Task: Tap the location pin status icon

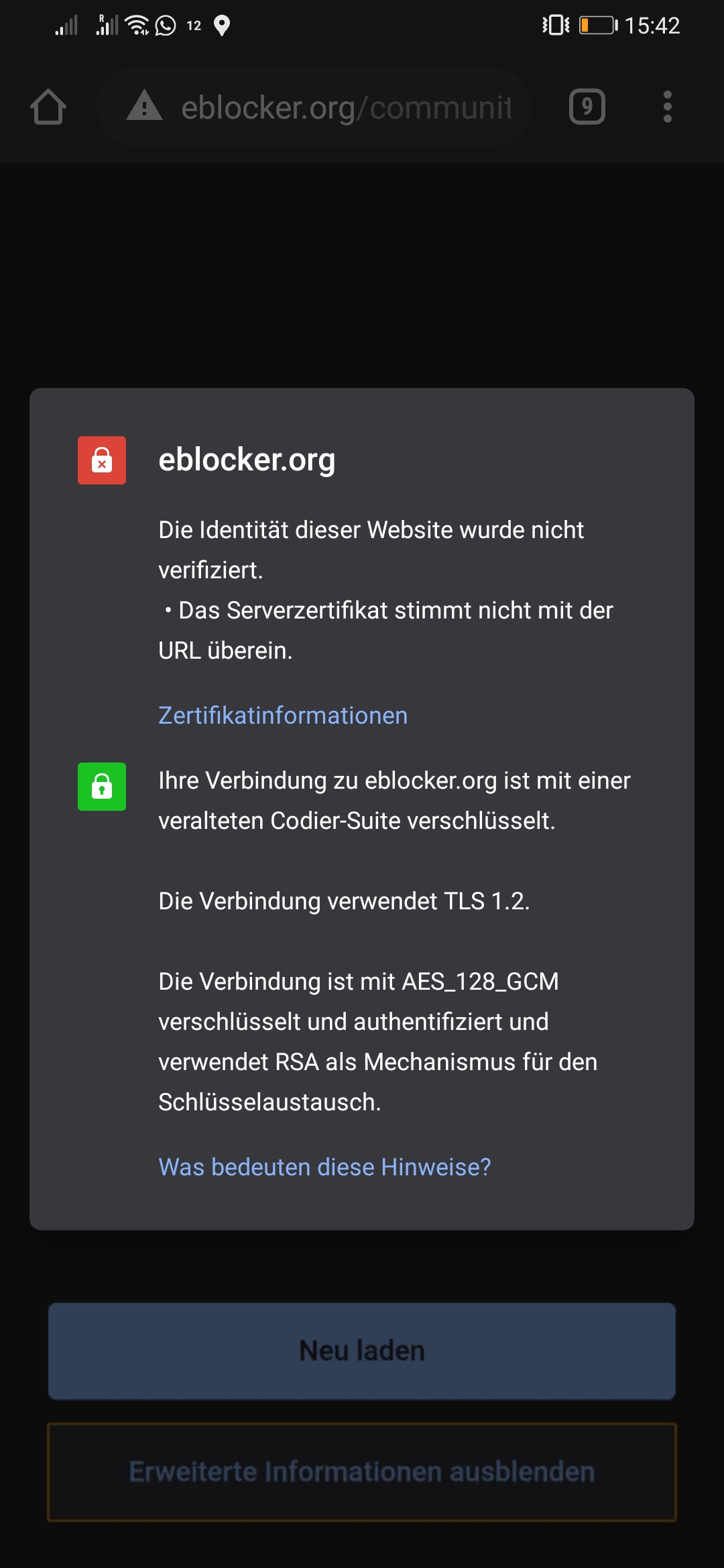Action: tap(222, 25)
